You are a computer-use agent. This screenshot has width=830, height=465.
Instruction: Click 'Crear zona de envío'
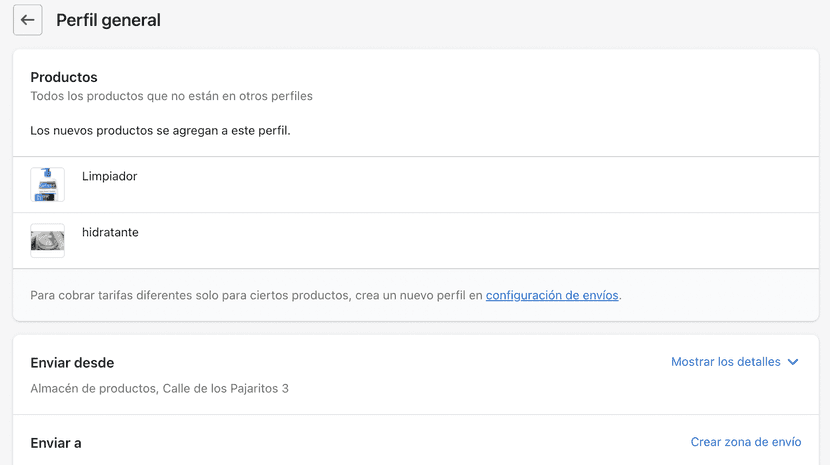pyautogui.click(x=745, y=442)
